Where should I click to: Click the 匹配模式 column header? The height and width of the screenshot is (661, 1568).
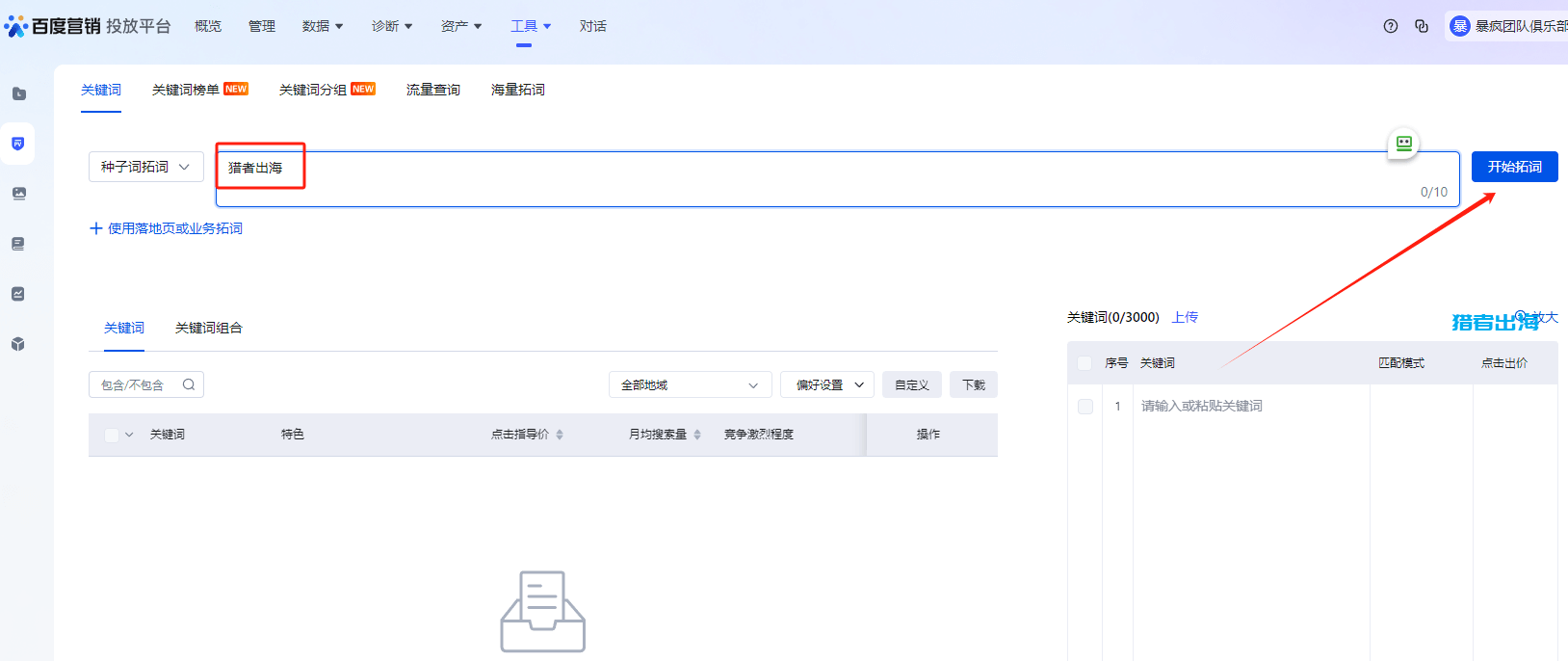click(1401, 363)
